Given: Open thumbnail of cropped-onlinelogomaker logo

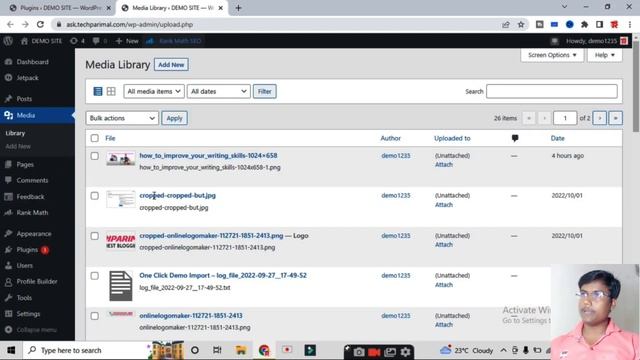Looking at the screenshot, I should pos(121,241).
